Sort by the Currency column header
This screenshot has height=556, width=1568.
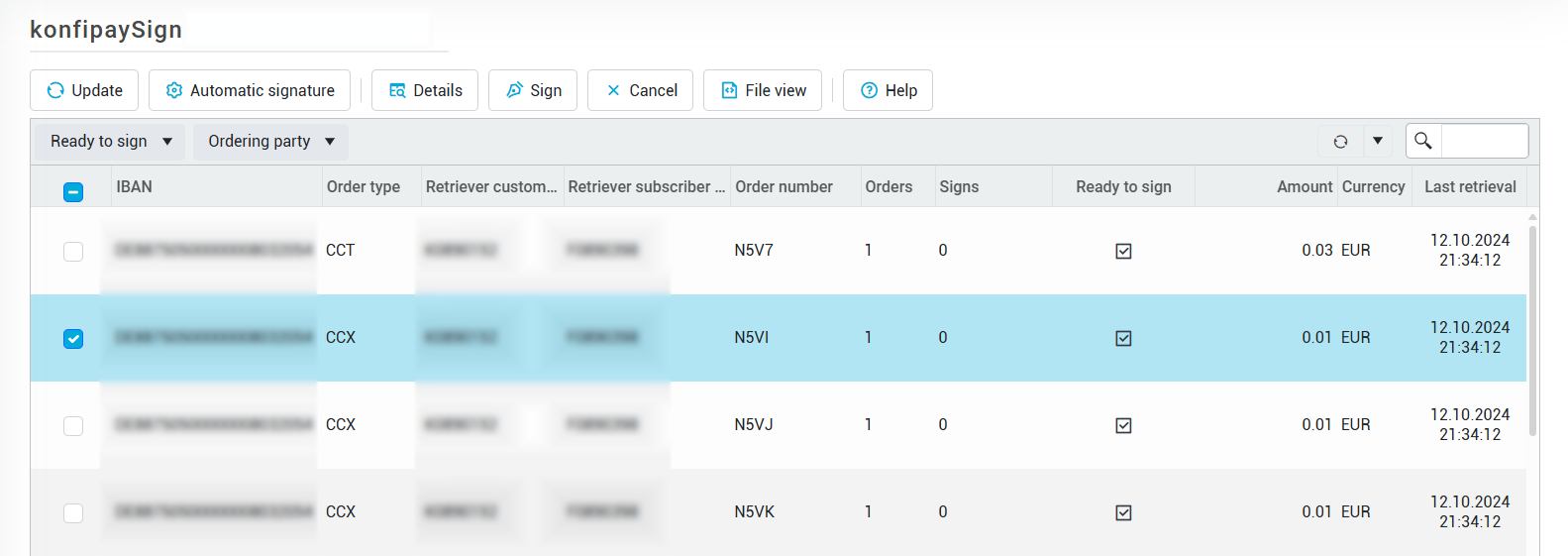click(1373, 186)
